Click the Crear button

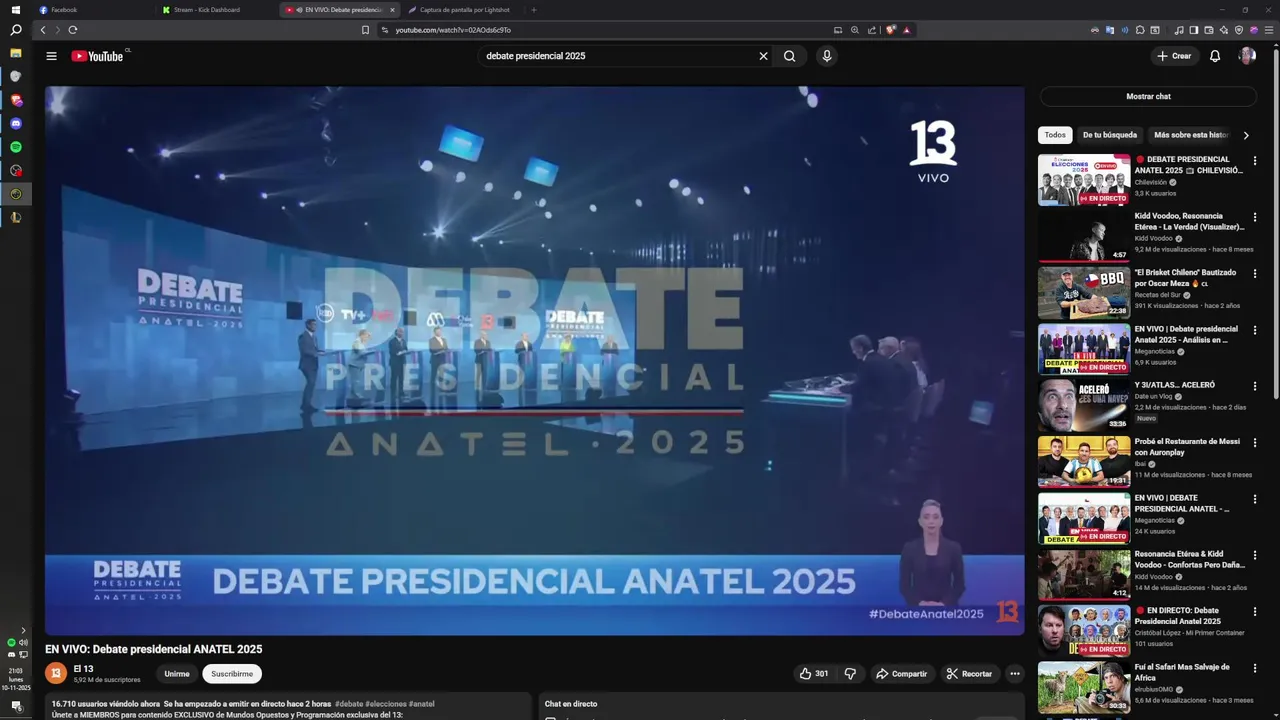pyautogui.click(x=1174, y=56)
